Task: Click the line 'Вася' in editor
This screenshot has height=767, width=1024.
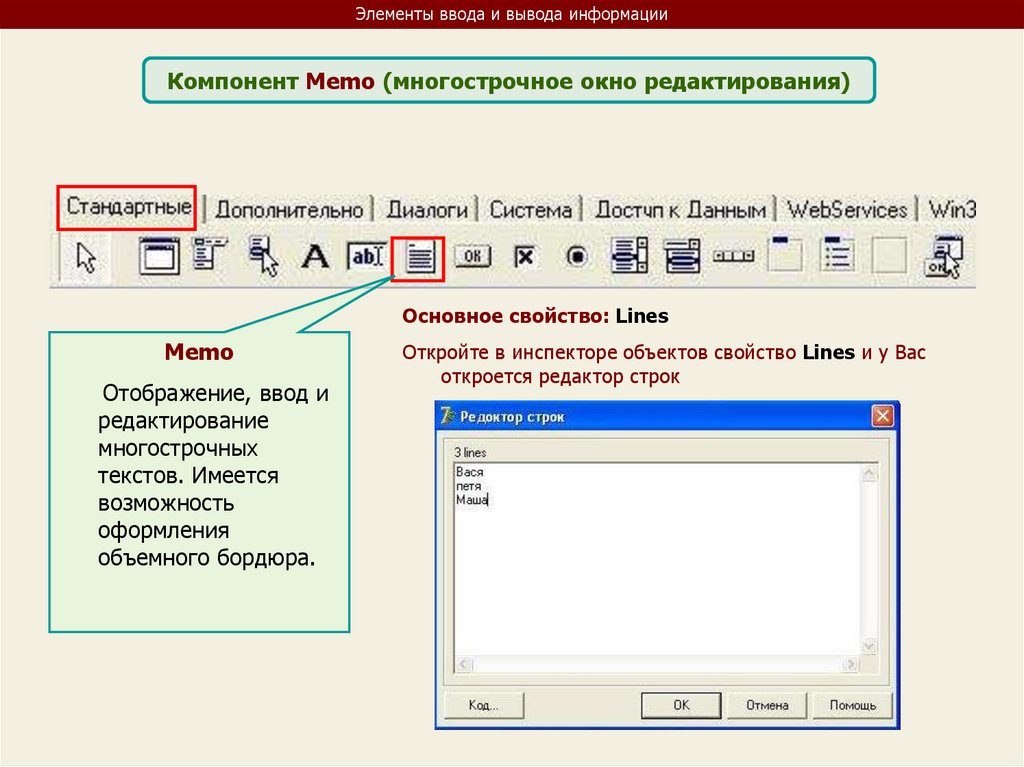Action: pos(470,472)
